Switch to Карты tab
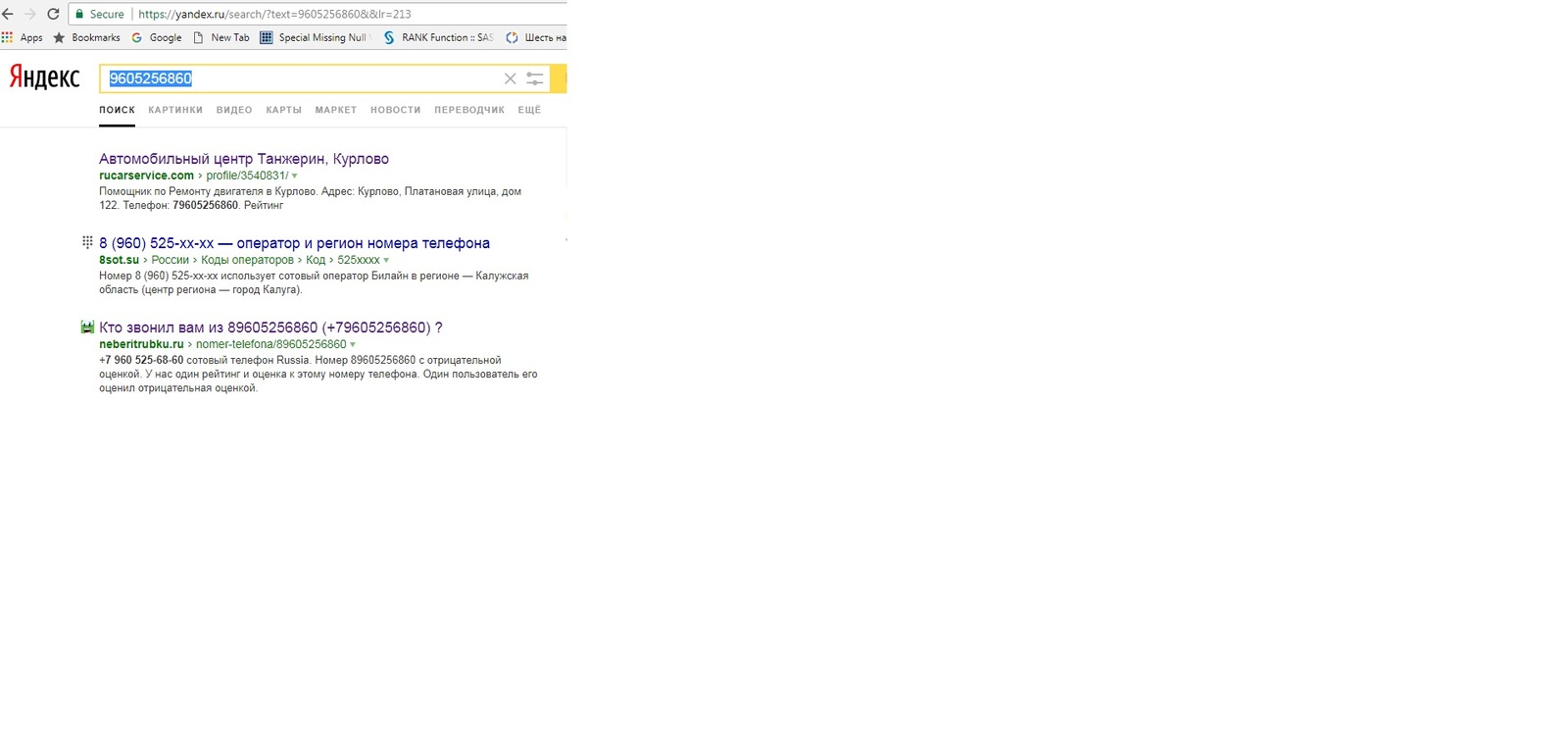 pyautogui.click(x=283, y=110)
